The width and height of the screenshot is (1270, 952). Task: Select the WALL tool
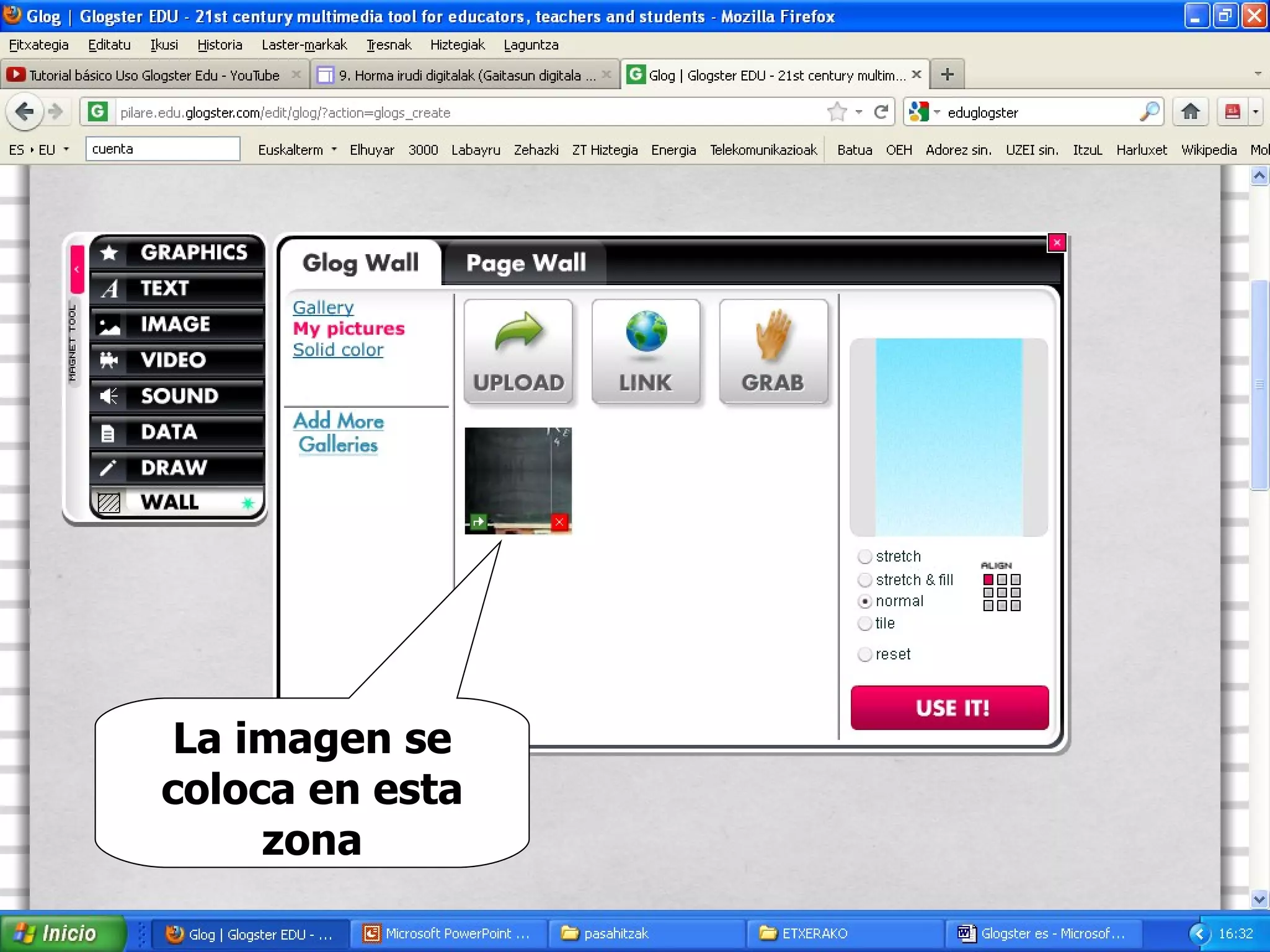177,502
